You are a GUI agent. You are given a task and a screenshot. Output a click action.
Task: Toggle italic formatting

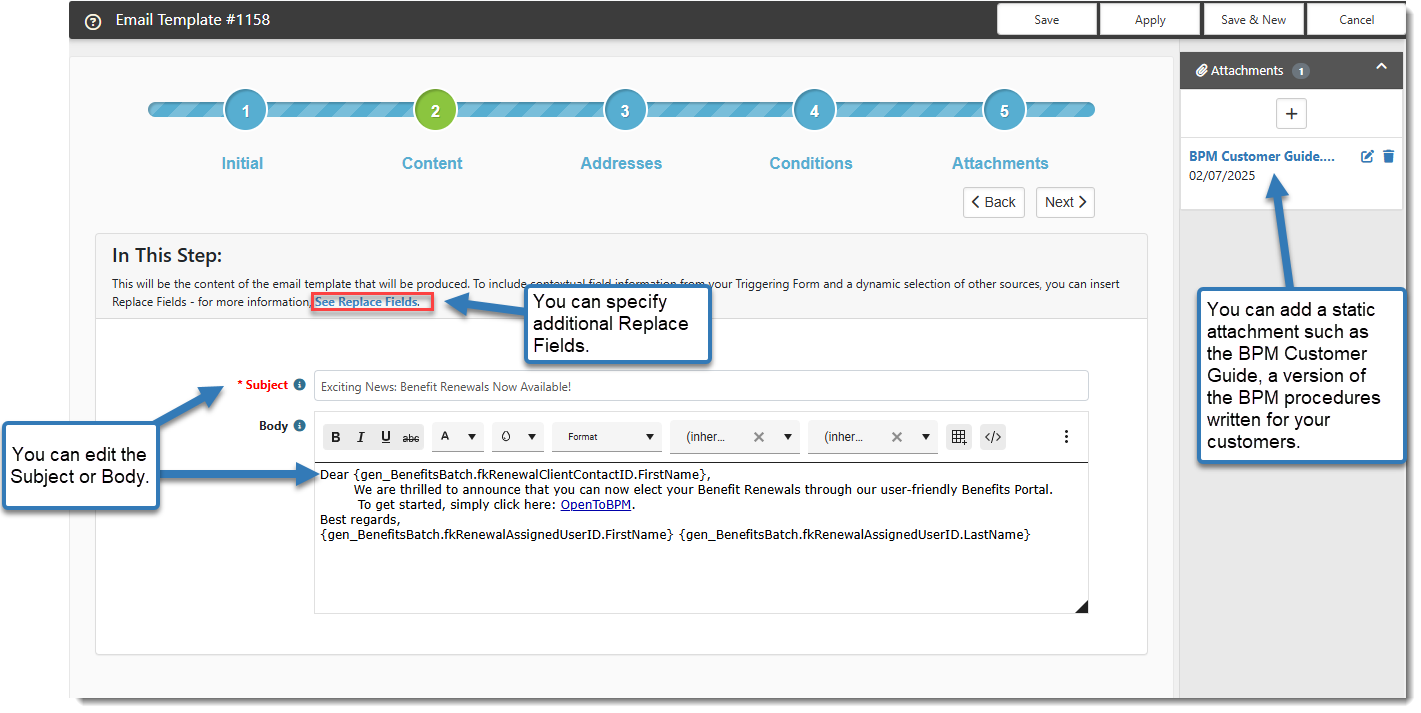(360, 437)
